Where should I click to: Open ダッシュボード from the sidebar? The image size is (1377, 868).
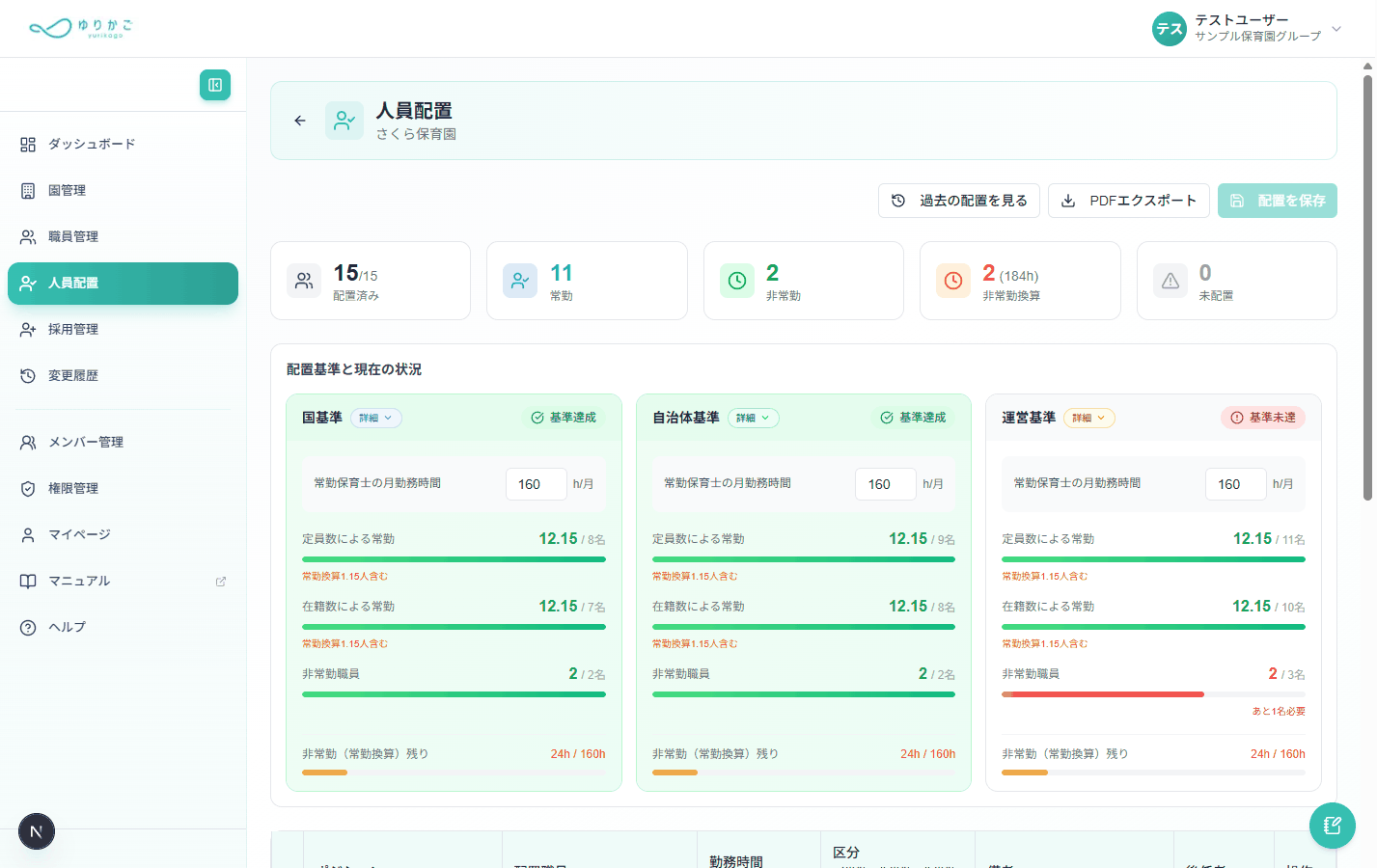(123, 145)
